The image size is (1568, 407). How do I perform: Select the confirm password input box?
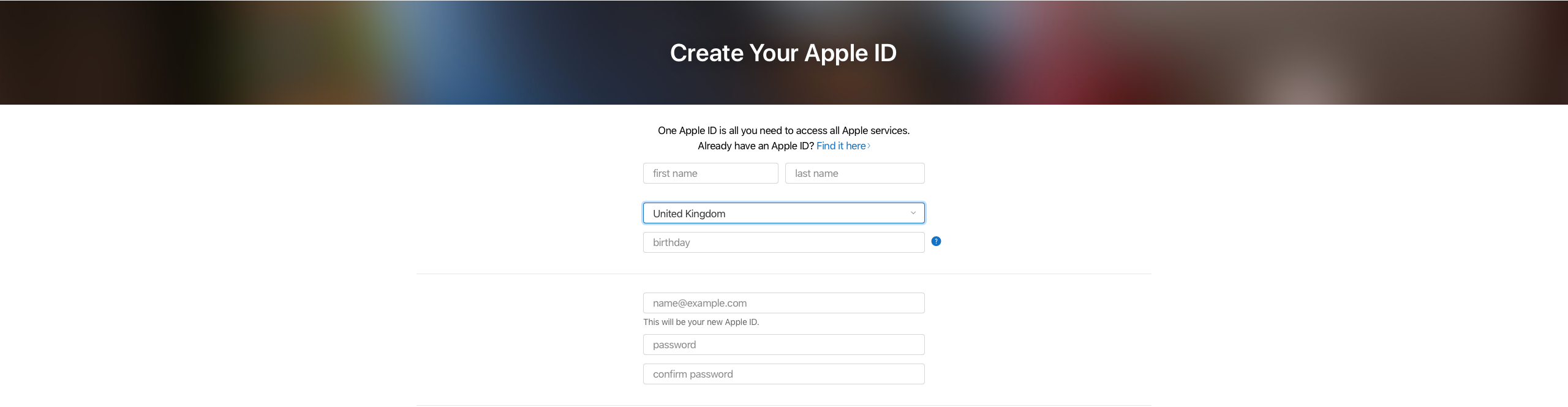click(783, 374)
